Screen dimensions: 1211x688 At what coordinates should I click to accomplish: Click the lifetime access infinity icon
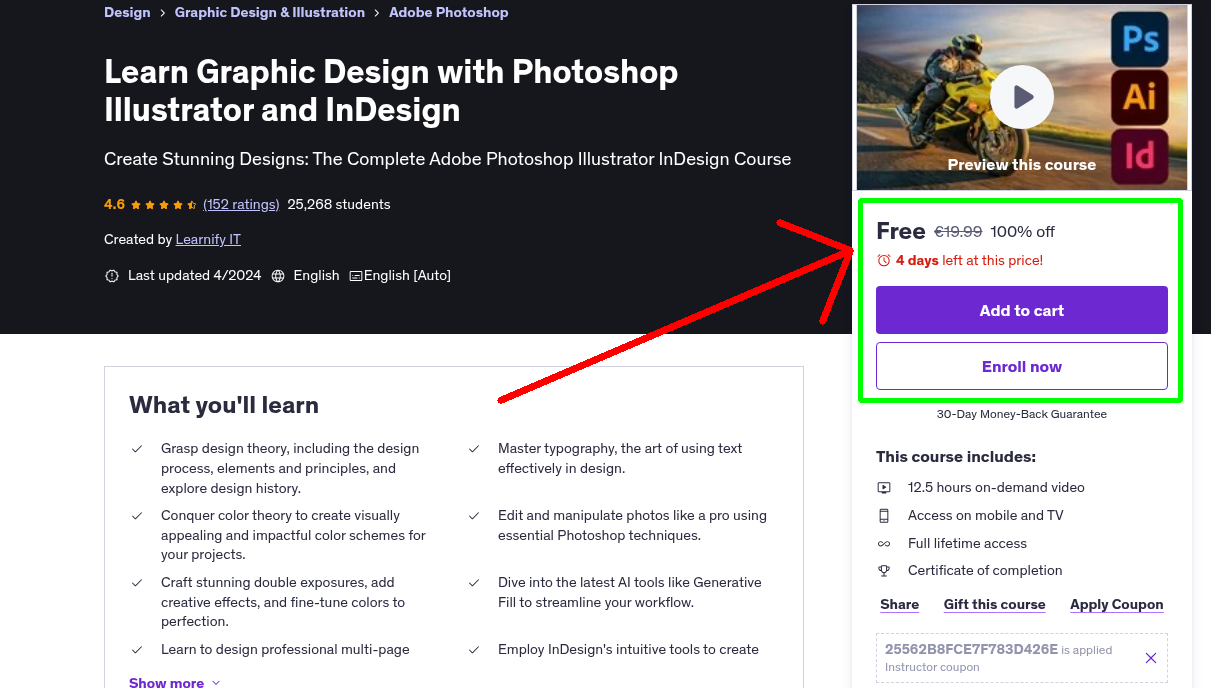click(884, 544)
